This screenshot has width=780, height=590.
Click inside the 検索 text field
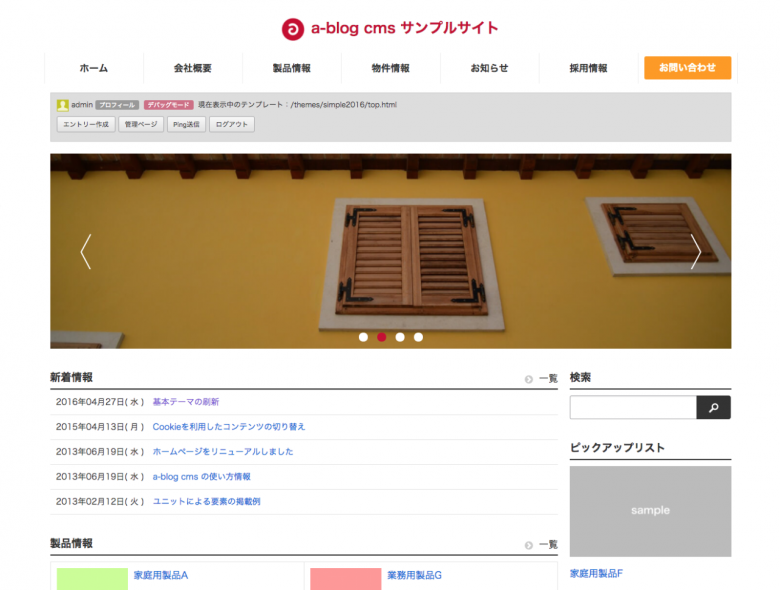(632, 408)
